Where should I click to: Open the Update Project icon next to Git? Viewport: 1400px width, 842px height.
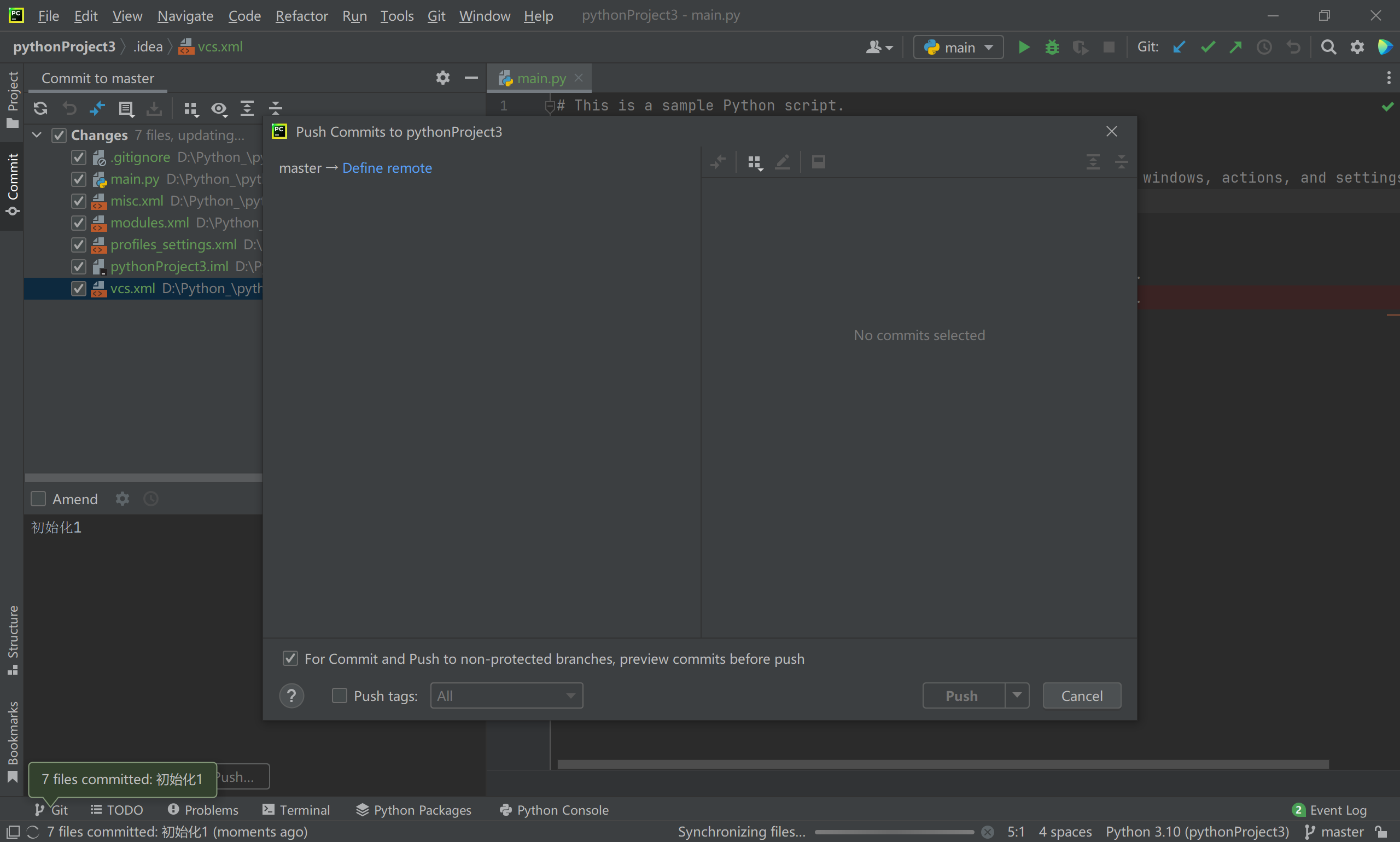pos(1179,47)
